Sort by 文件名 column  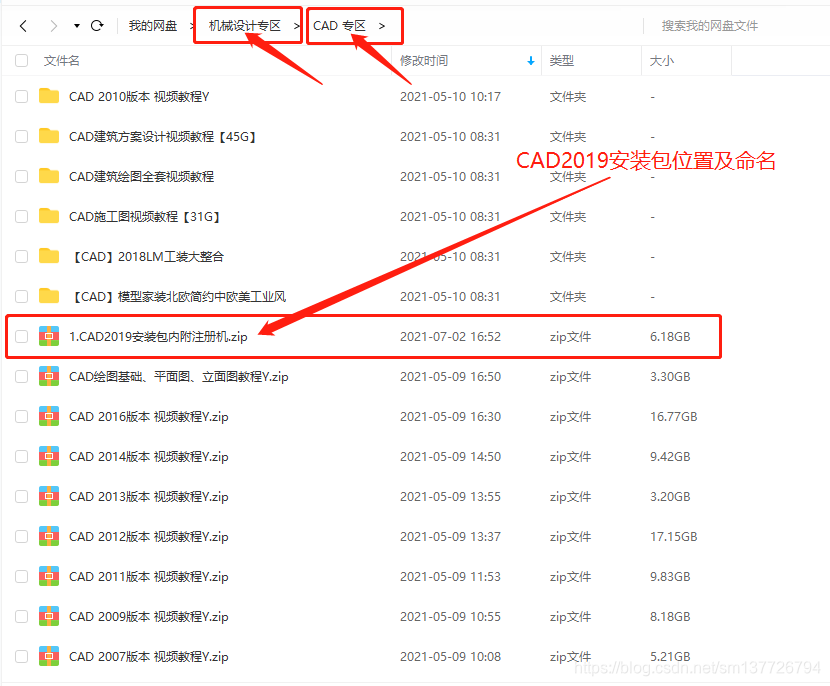click(61, 60)
